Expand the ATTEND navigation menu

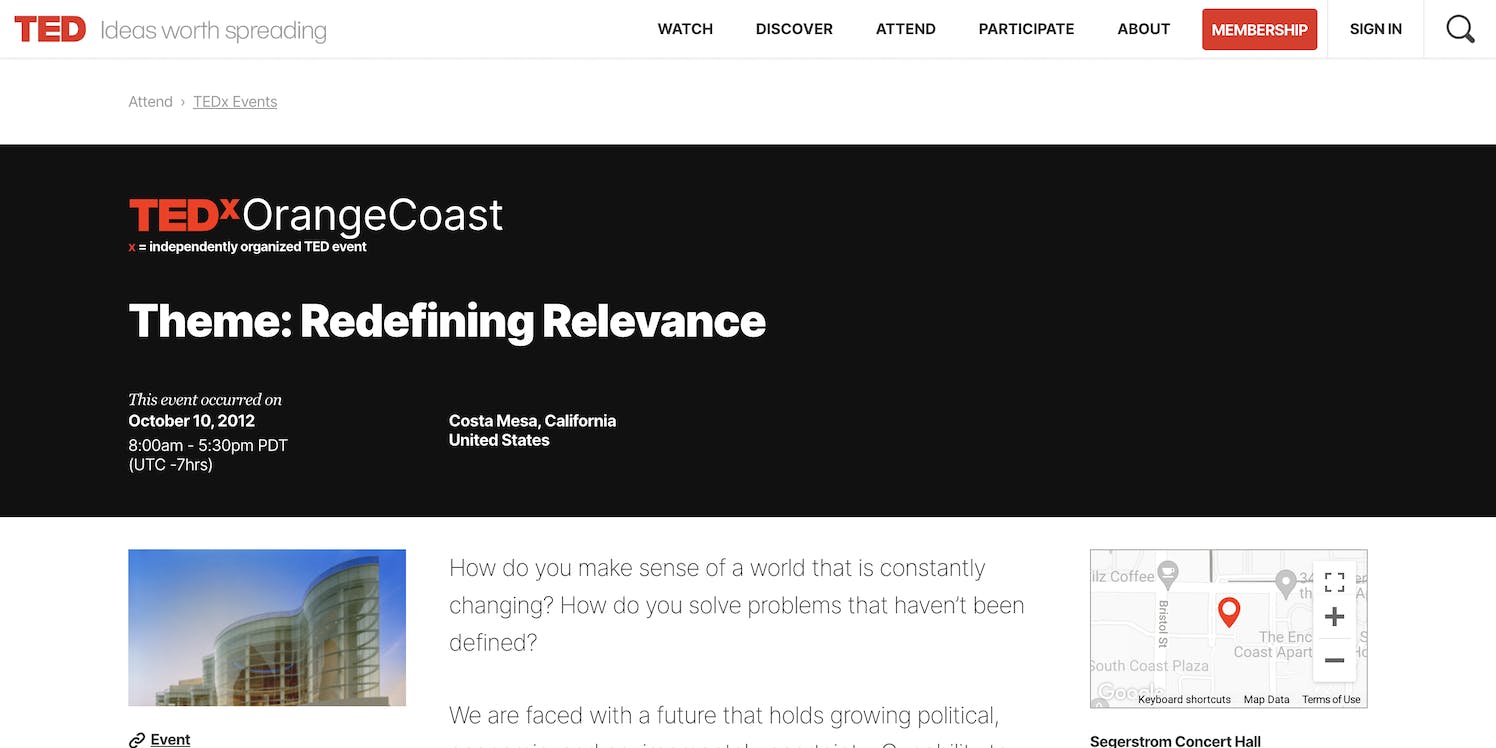point(905,29)
